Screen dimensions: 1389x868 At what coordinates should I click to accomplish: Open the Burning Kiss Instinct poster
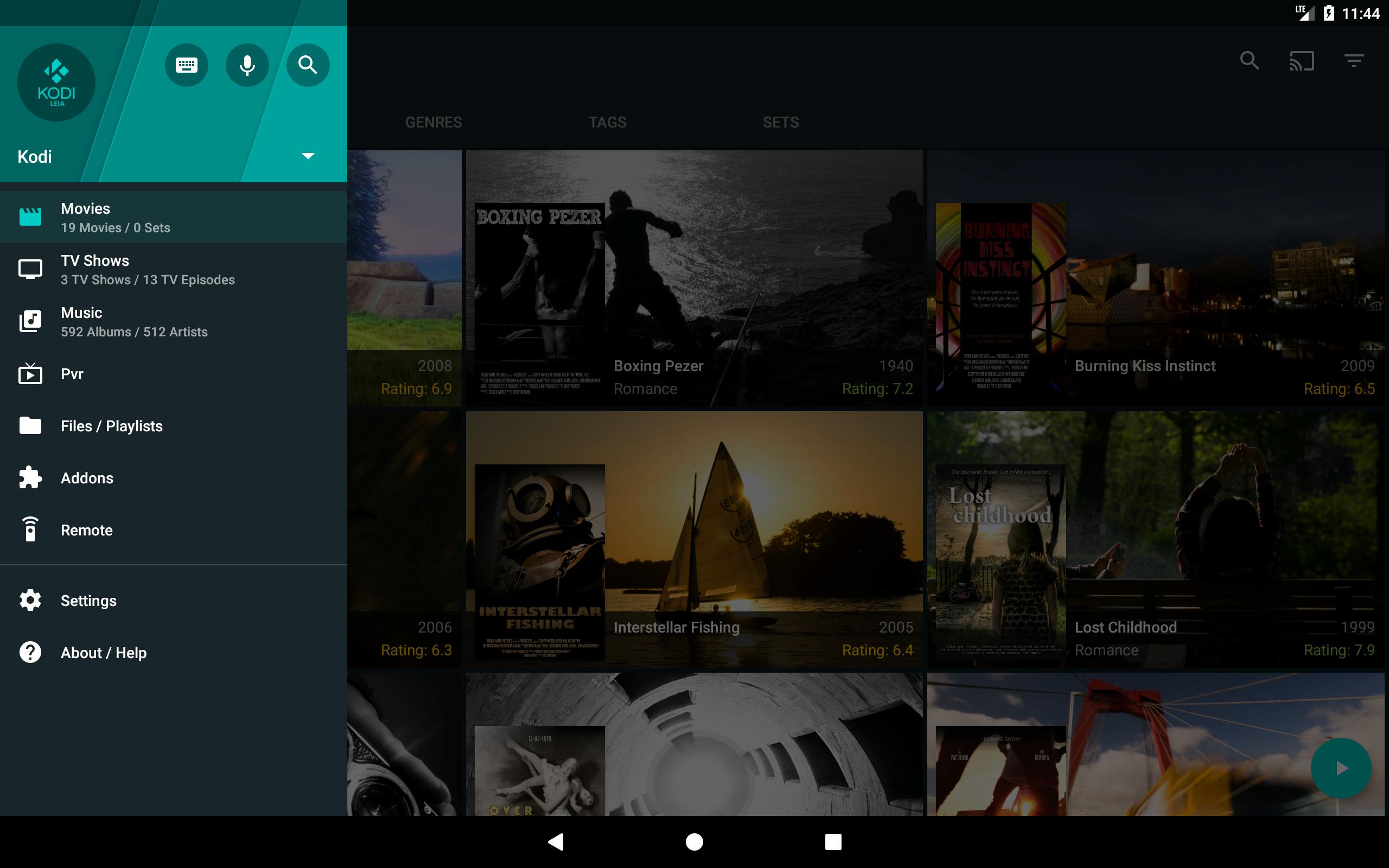tap(1001, 299)
